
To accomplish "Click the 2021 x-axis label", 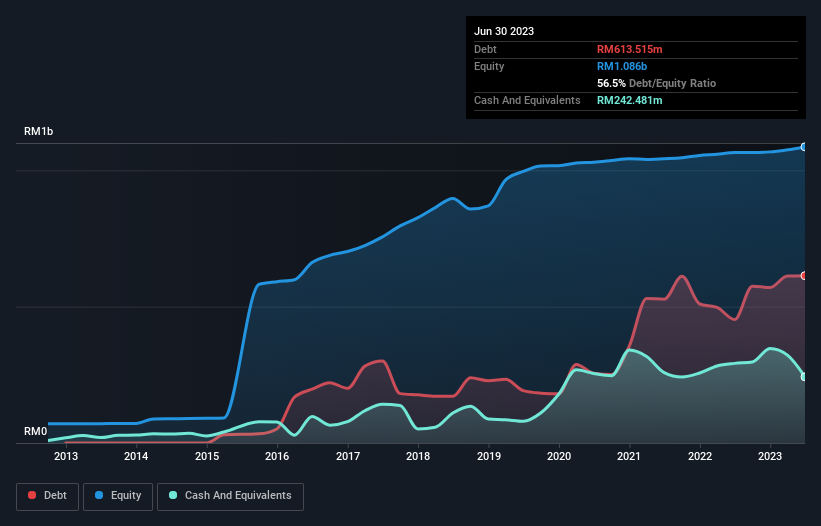I will coord(629,456).
